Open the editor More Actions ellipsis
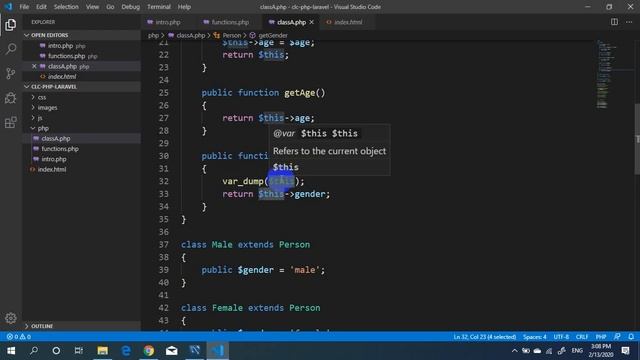 pos(629,22)
